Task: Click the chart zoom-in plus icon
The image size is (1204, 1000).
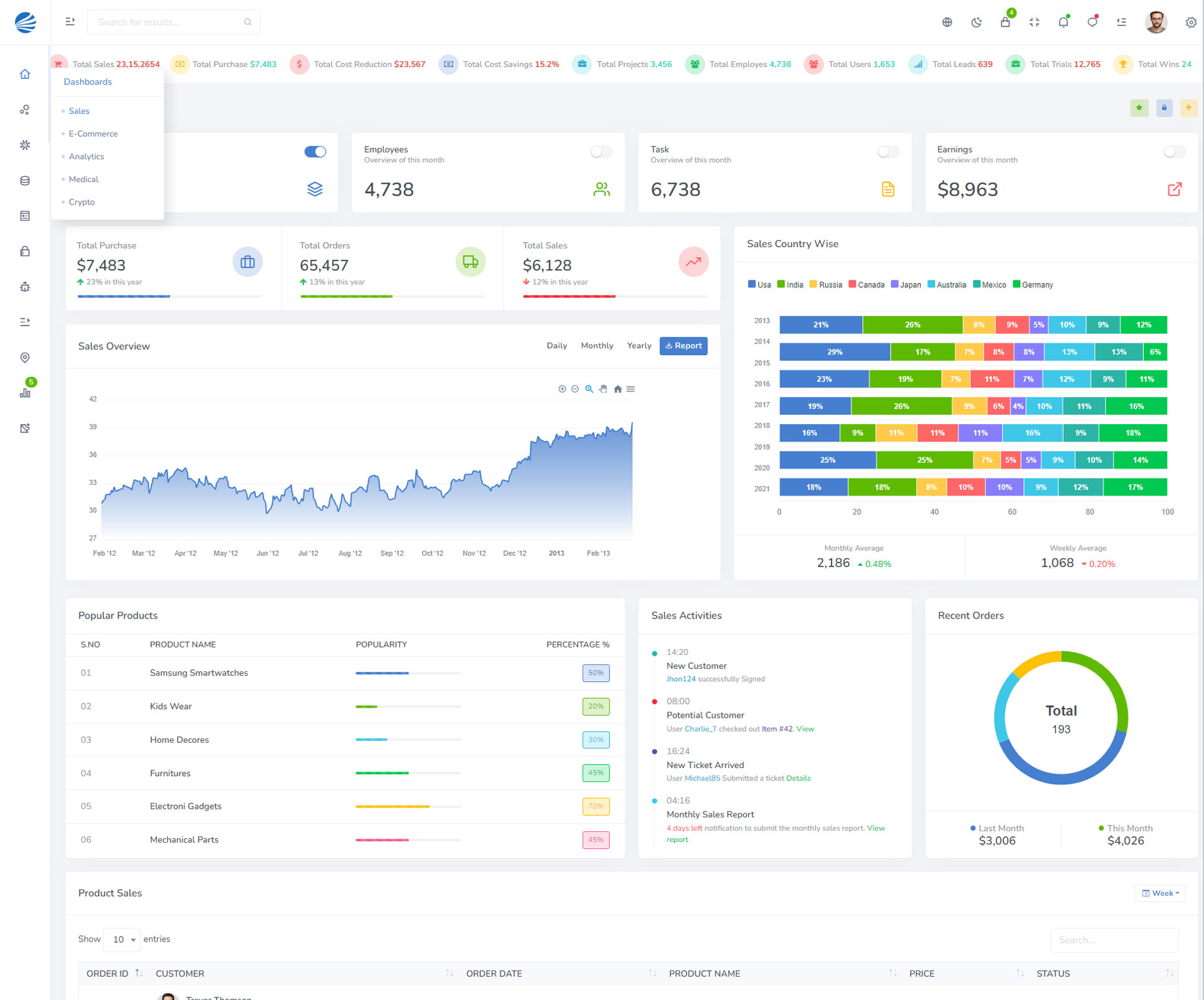Action: pos(562,389)
